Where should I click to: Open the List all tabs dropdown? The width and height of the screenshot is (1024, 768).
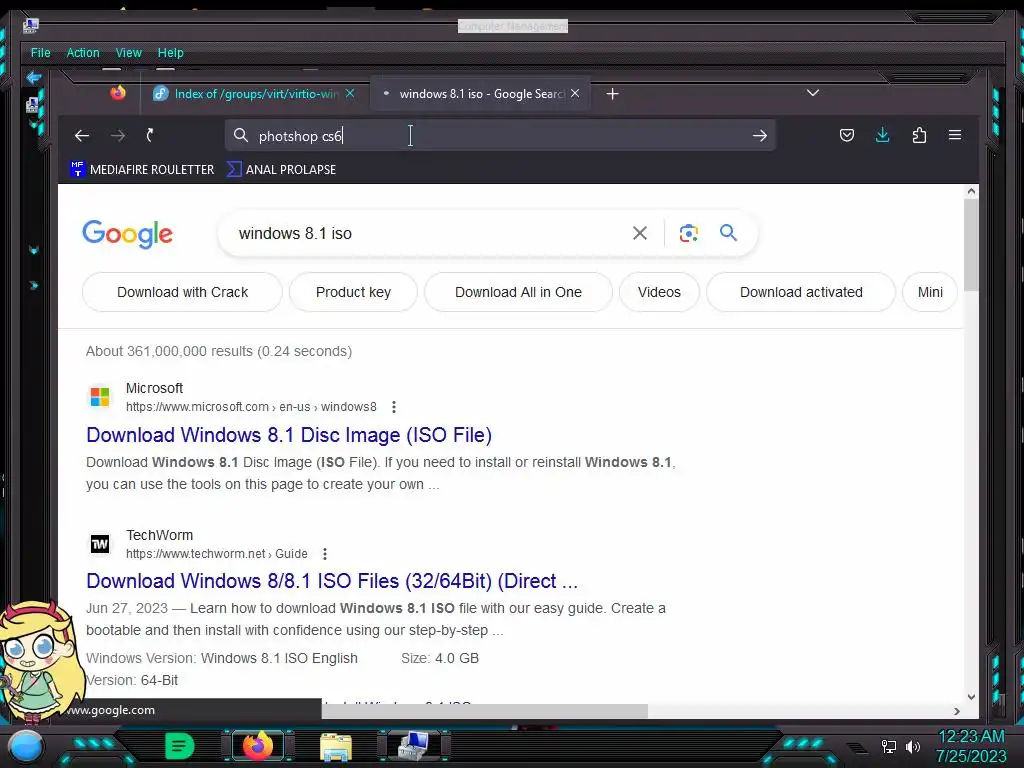coord(812,93)
